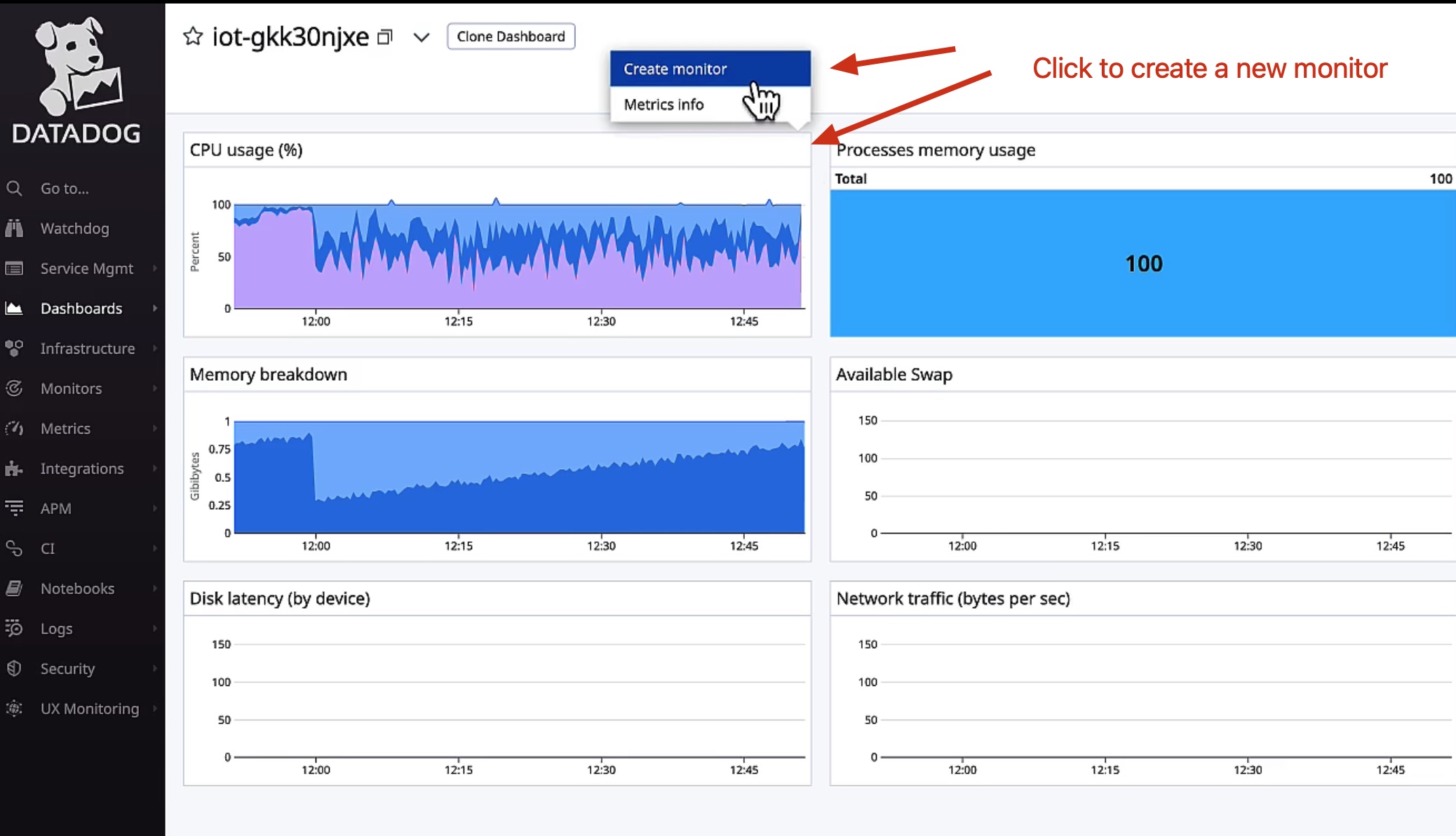This screenshot has width=1456, height=836.
Task: Choose Metrics info menu entry
Action: [x=663, y=104]
